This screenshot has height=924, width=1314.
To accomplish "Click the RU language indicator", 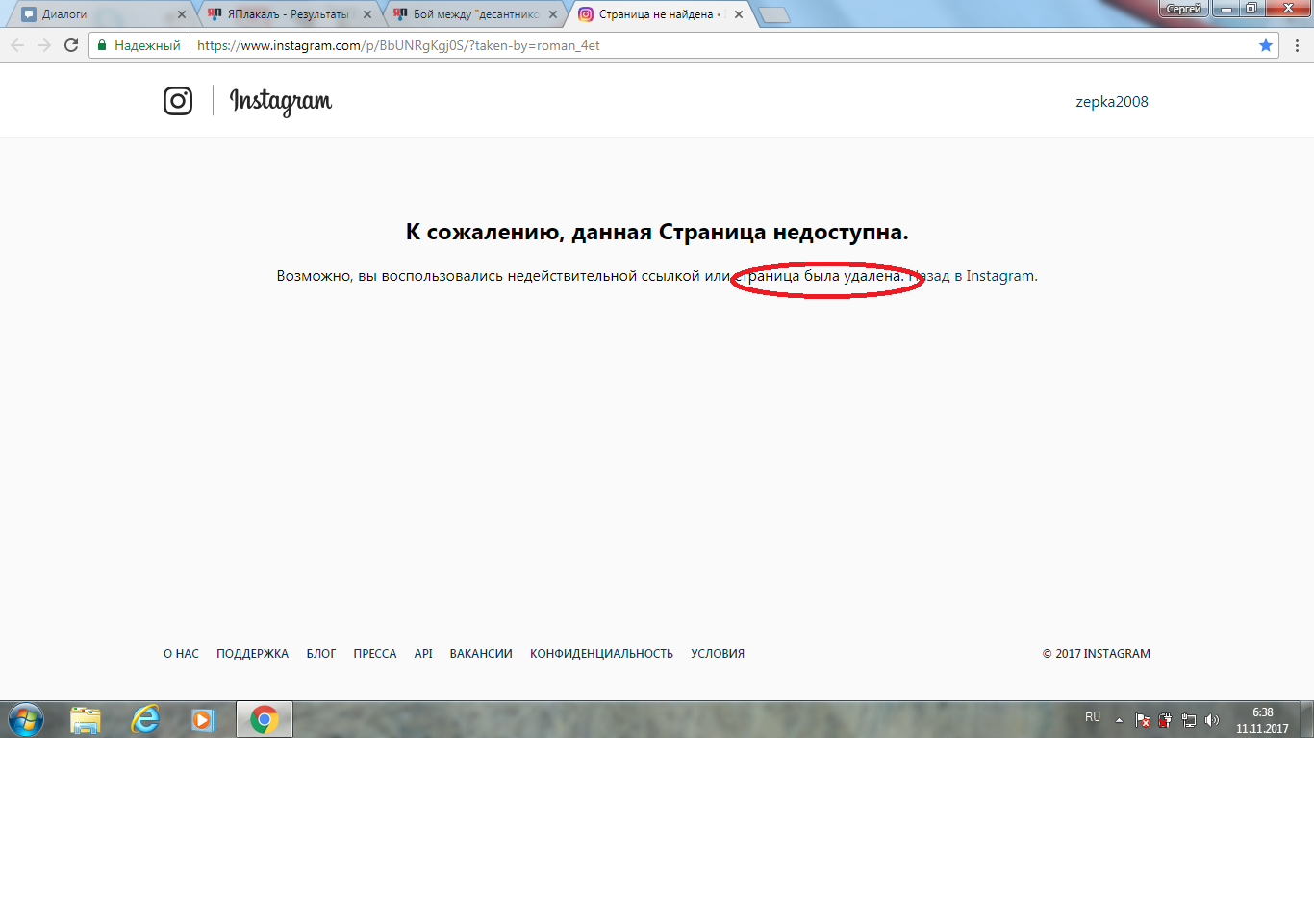I will [x=1093, y=717].
